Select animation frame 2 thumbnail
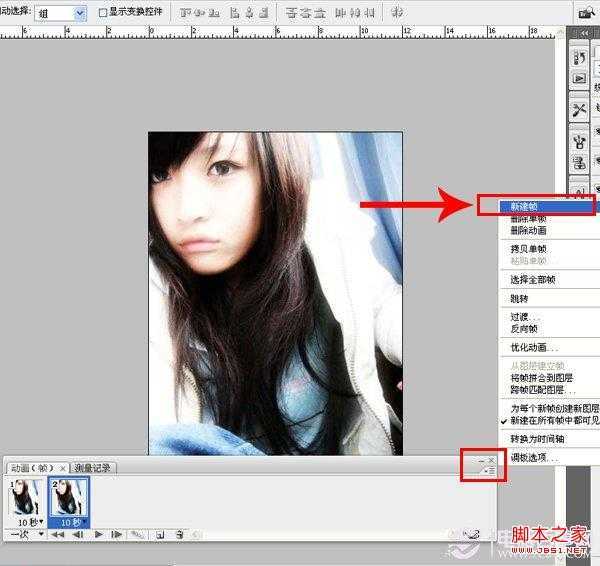Viewport: 600px width, 566px height. [69, 498]
